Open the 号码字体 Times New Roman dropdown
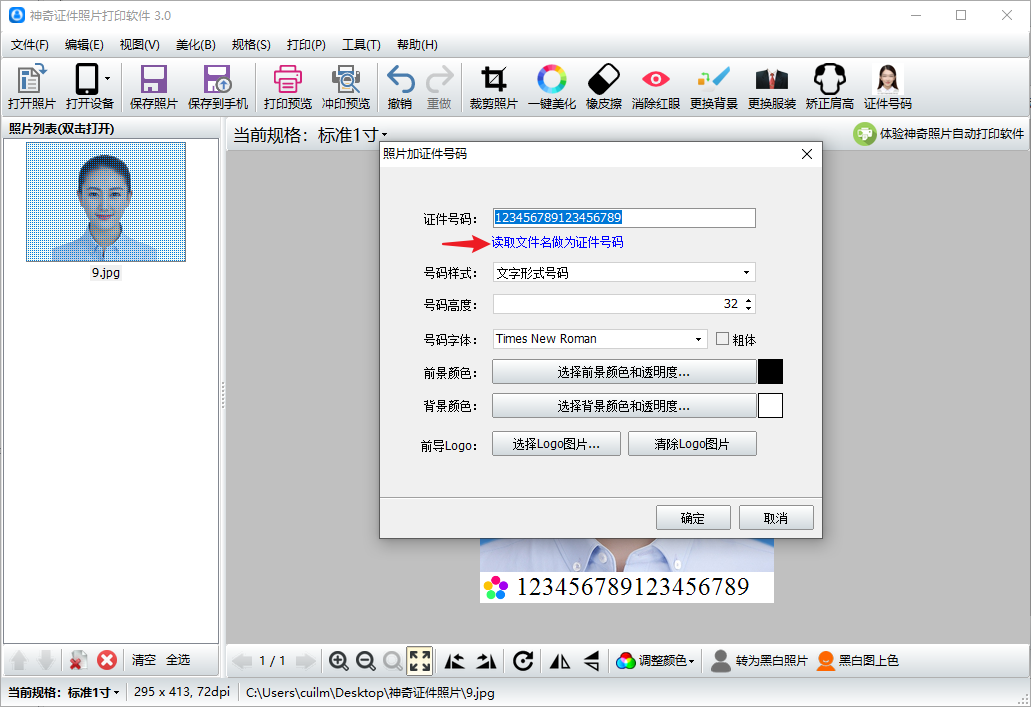1031x707 pixels. click(x=600, y=339)
